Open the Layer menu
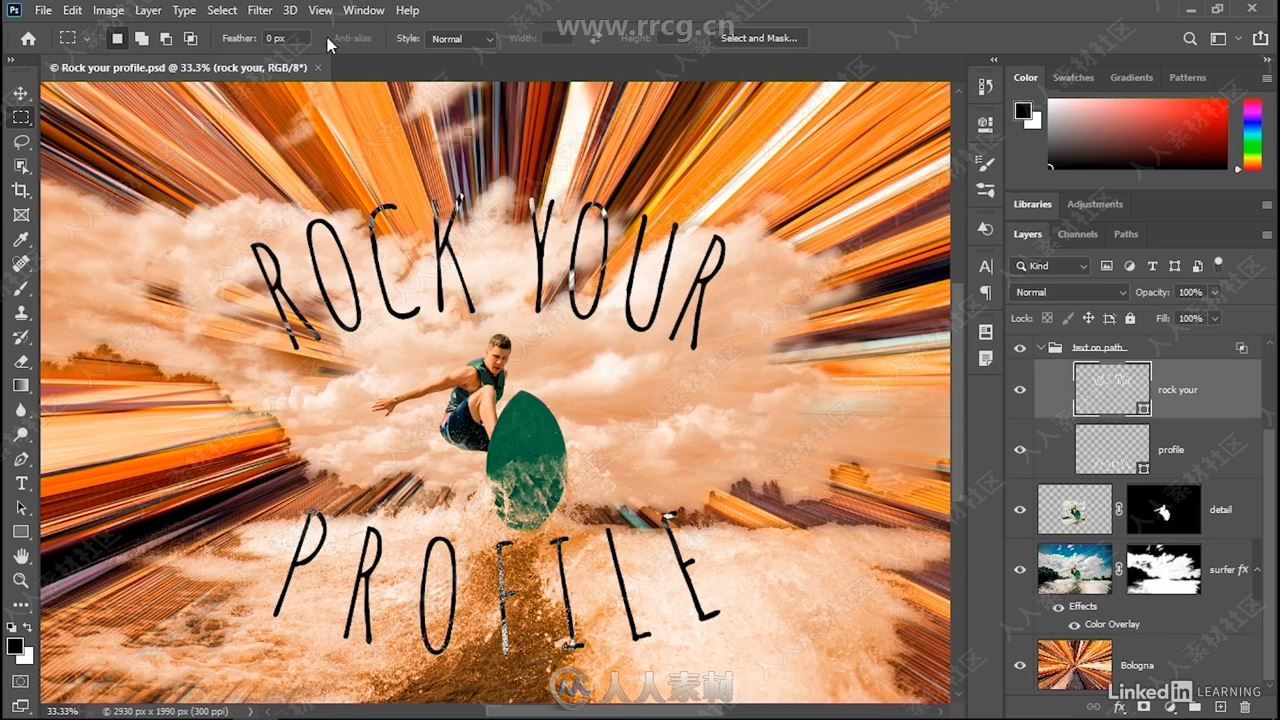This screenshot has height=720, width=1280. 148,10
